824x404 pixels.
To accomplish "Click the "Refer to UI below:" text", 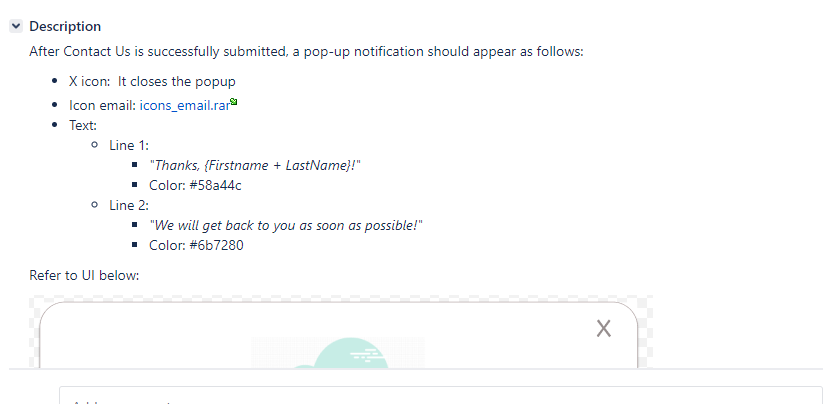I will (84, 275).
